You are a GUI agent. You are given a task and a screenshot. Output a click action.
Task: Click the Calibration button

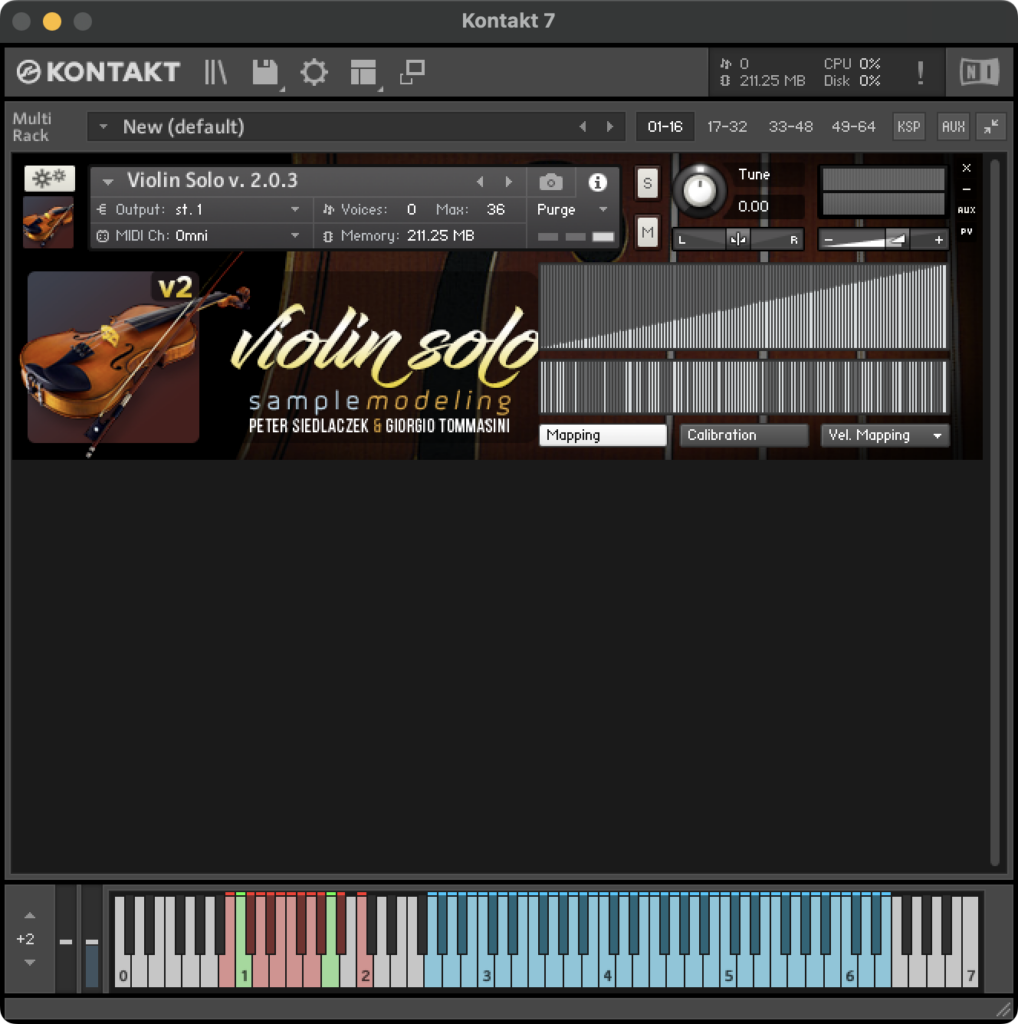744,435
